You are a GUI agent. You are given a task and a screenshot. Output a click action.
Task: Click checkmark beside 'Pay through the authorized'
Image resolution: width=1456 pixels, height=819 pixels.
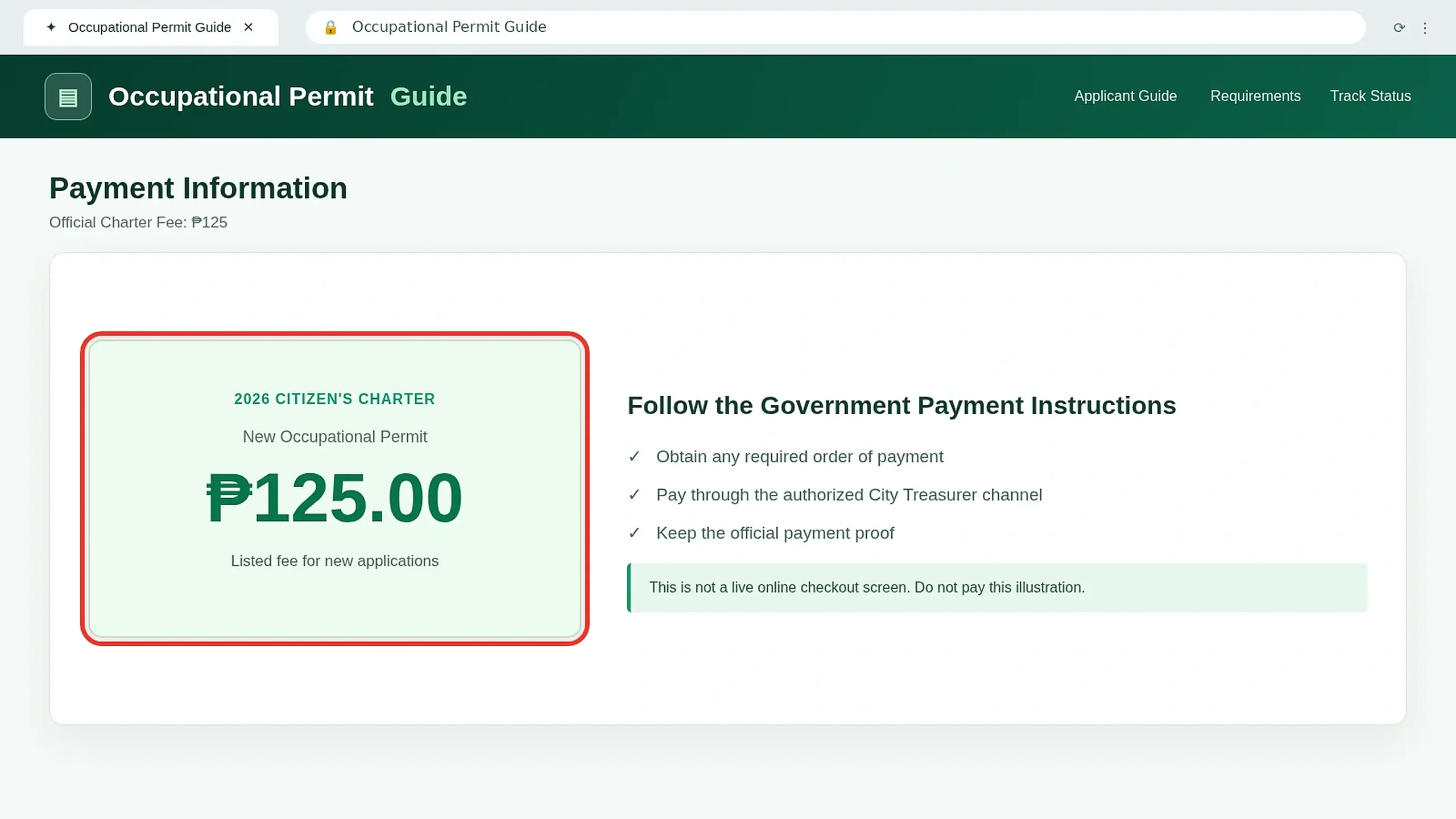tap(635, 495)
